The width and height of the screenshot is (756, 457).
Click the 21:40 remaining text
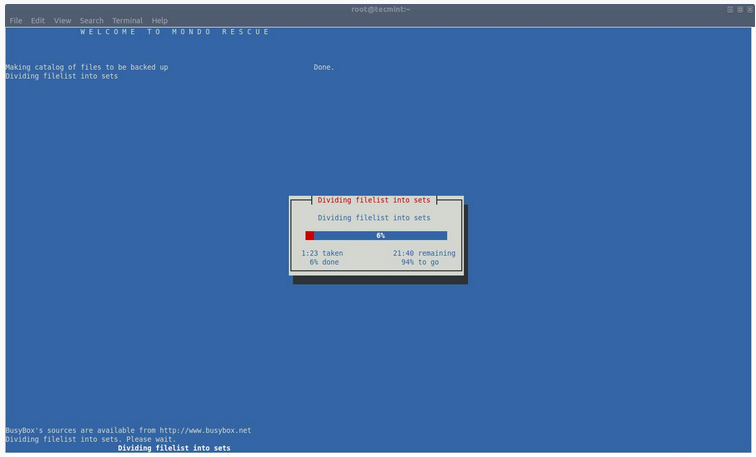click(x=424, y=253)
